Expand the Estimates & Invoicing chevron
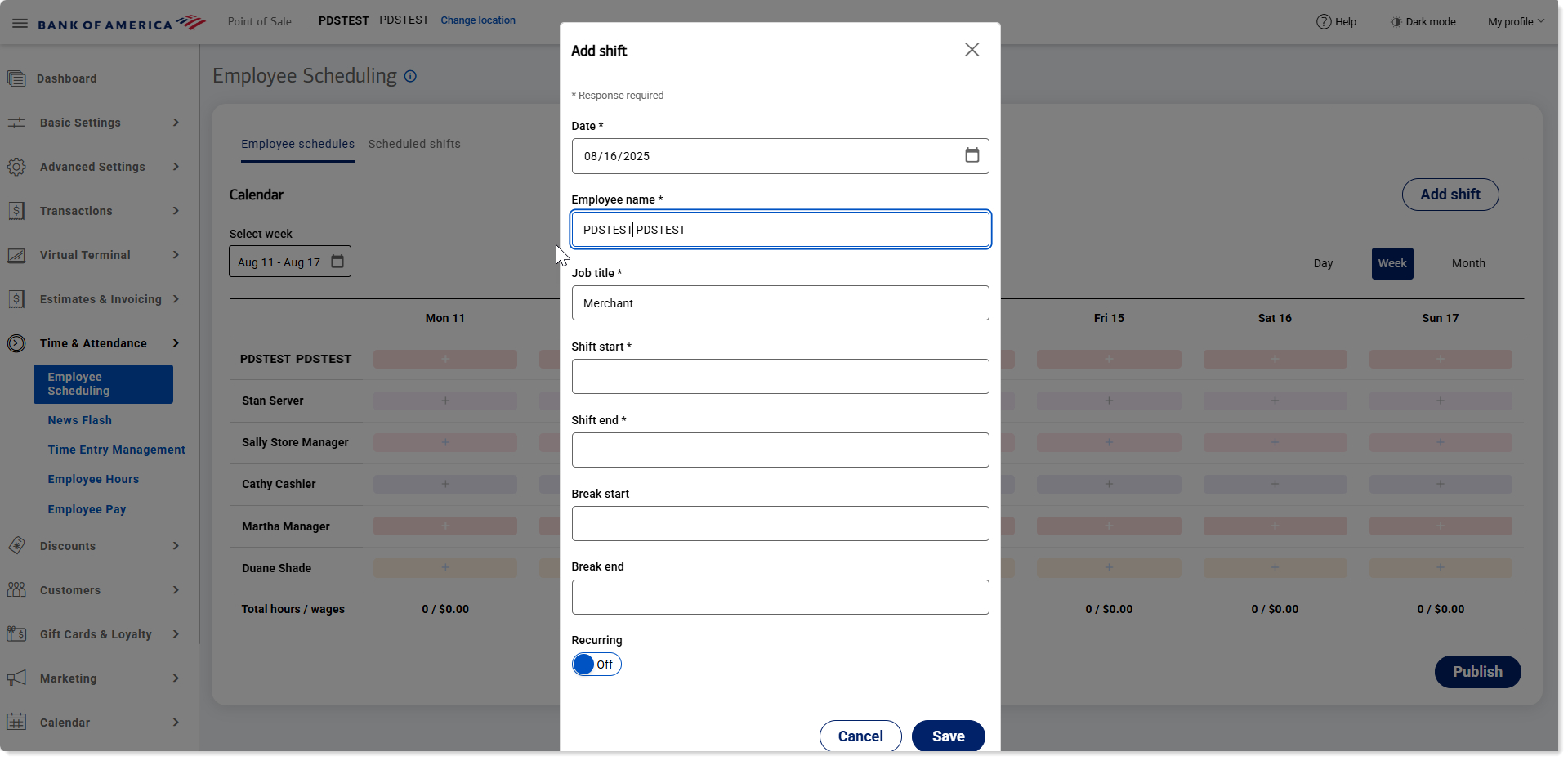The height and width of the screenshot is (761, 1568). [176, 299]
